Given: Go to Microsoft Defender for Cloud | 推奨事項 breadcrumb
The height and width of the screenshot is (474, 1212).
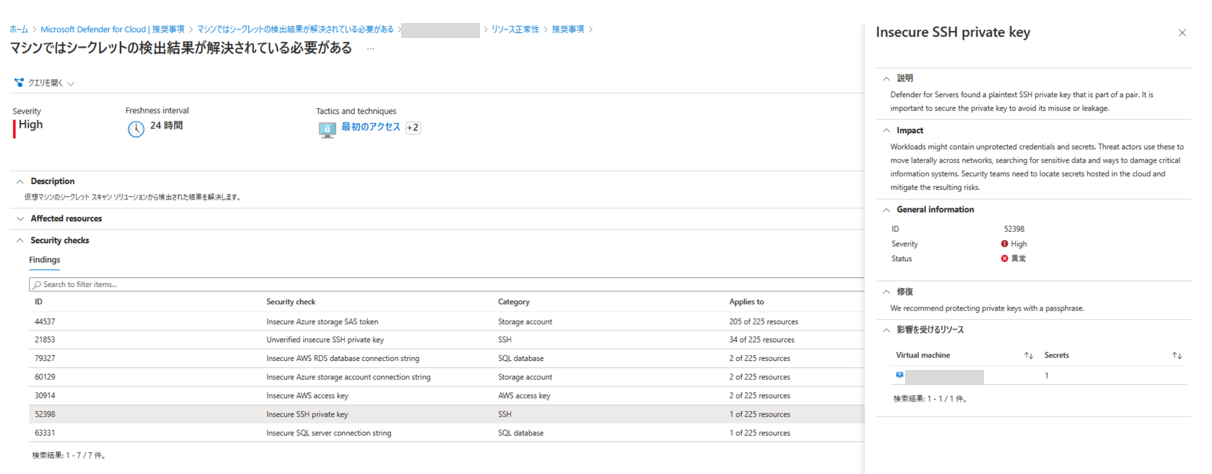Looking at the screenshot, I should coord(112,30).
